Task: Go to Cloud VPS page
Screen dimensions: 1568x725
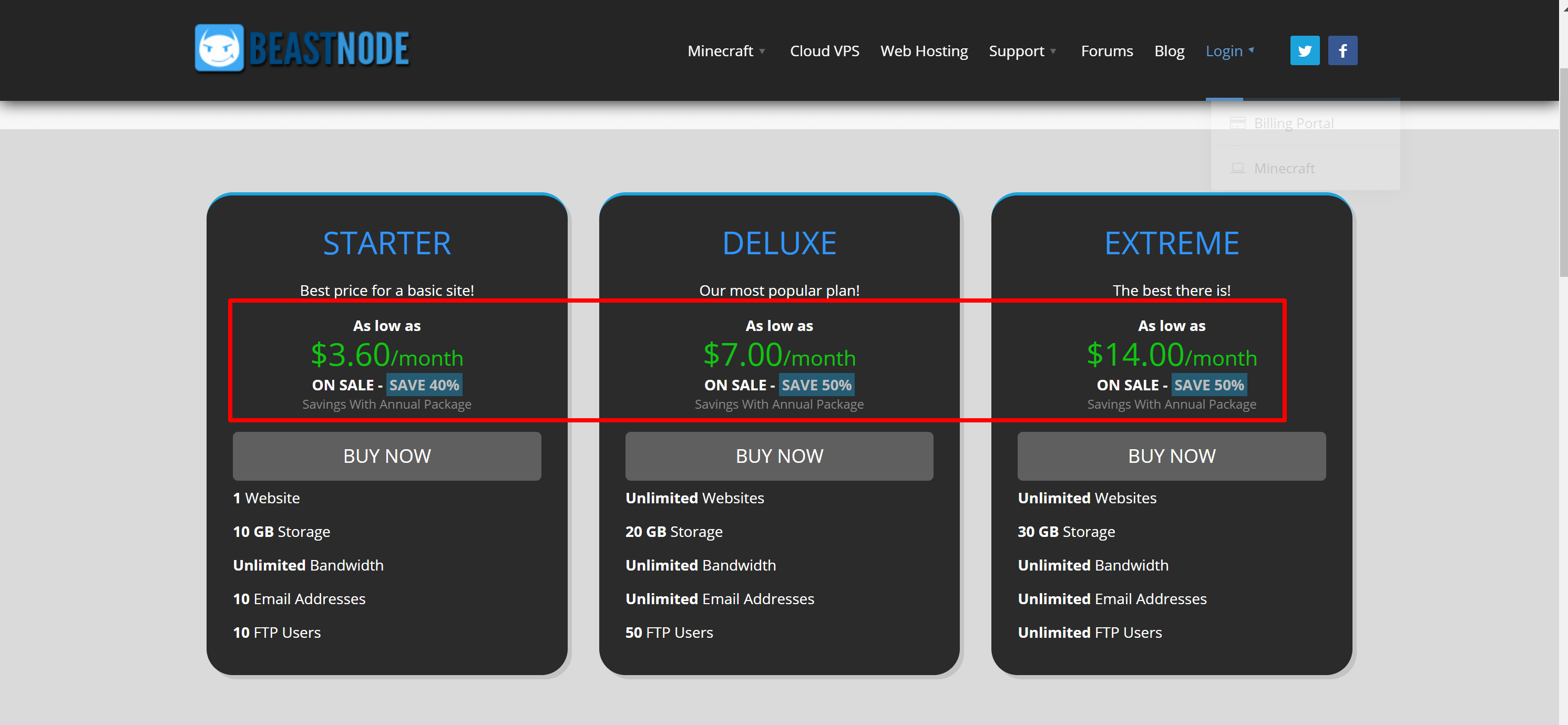Action: (x=824, y=51)
